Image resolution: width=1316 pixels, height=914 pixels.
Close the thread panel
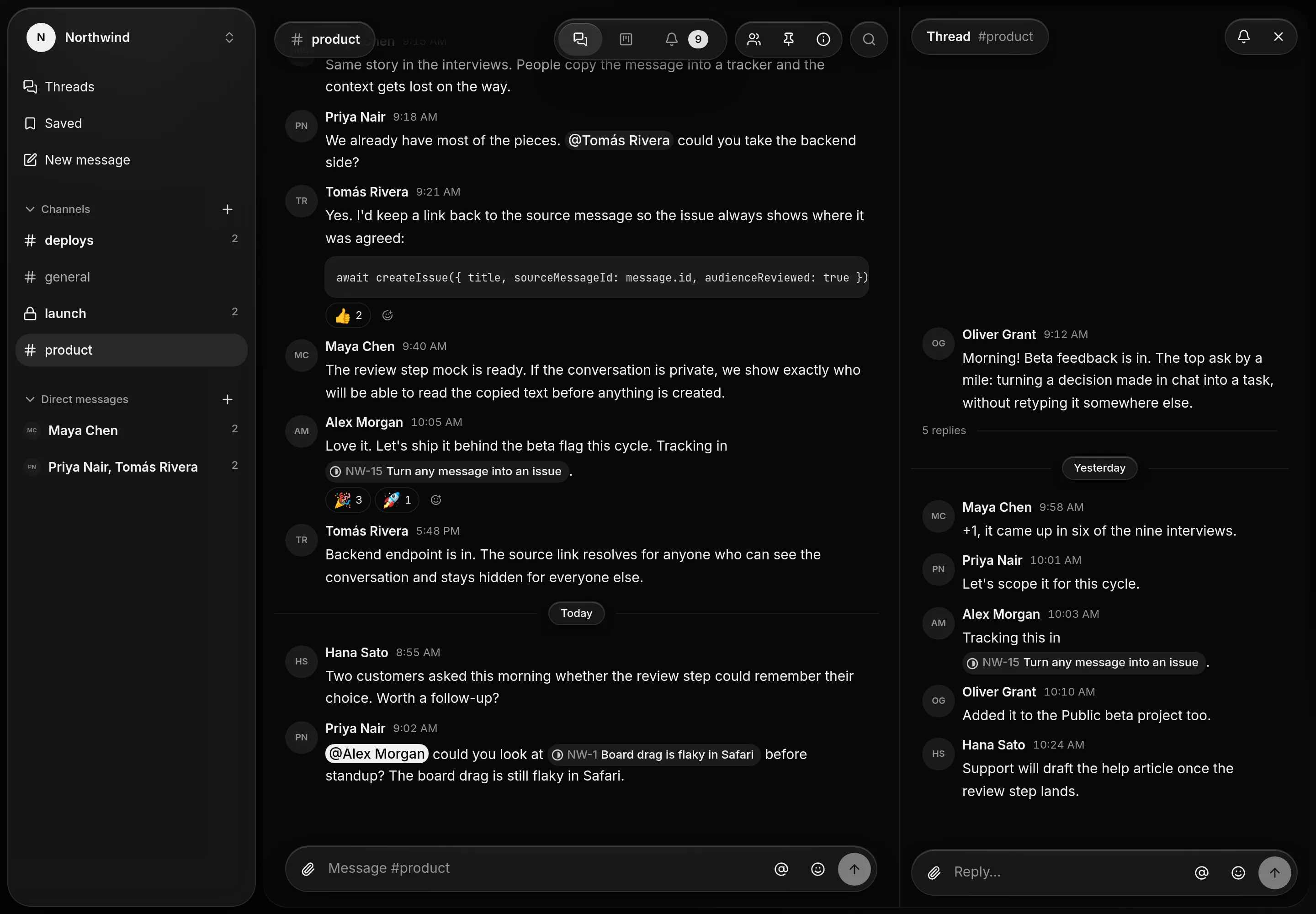(x=1278, y=37)
